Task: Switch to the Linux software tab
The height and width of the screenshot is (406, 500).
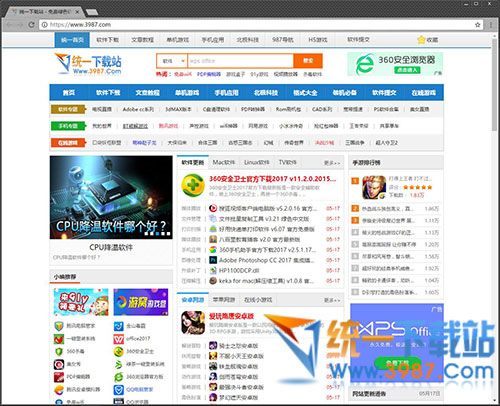Action: click(256, 162)
